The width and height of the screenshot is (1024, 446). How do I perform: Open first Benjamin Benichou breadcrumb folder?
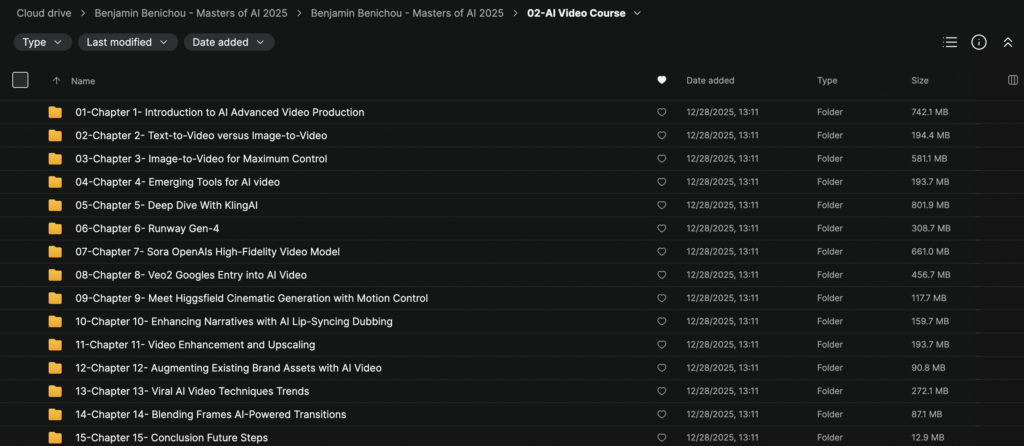pyautogui.click(x=191, y=13)
